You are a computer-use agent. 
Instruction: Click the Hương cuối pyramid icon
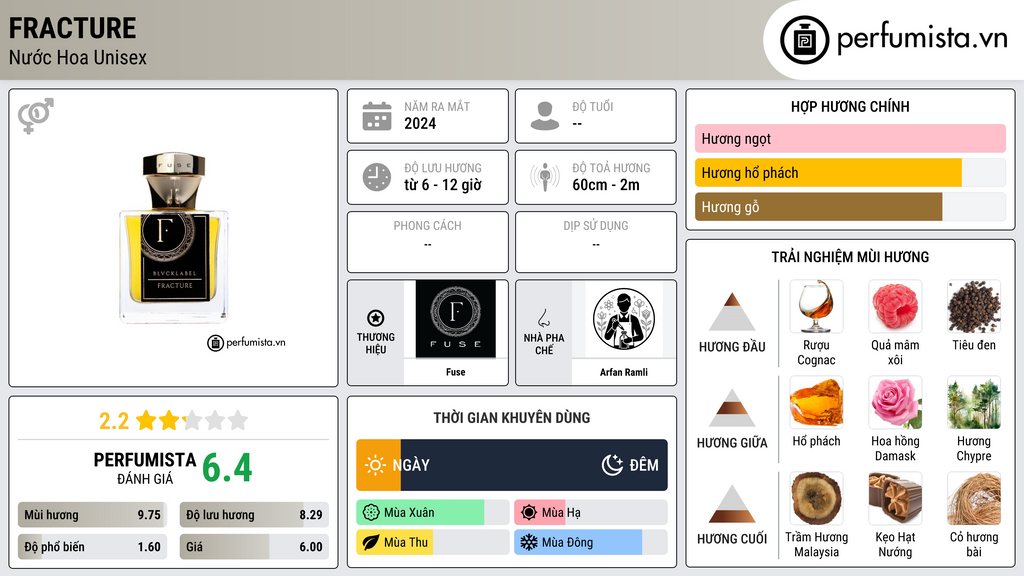[x=732, y=504]
